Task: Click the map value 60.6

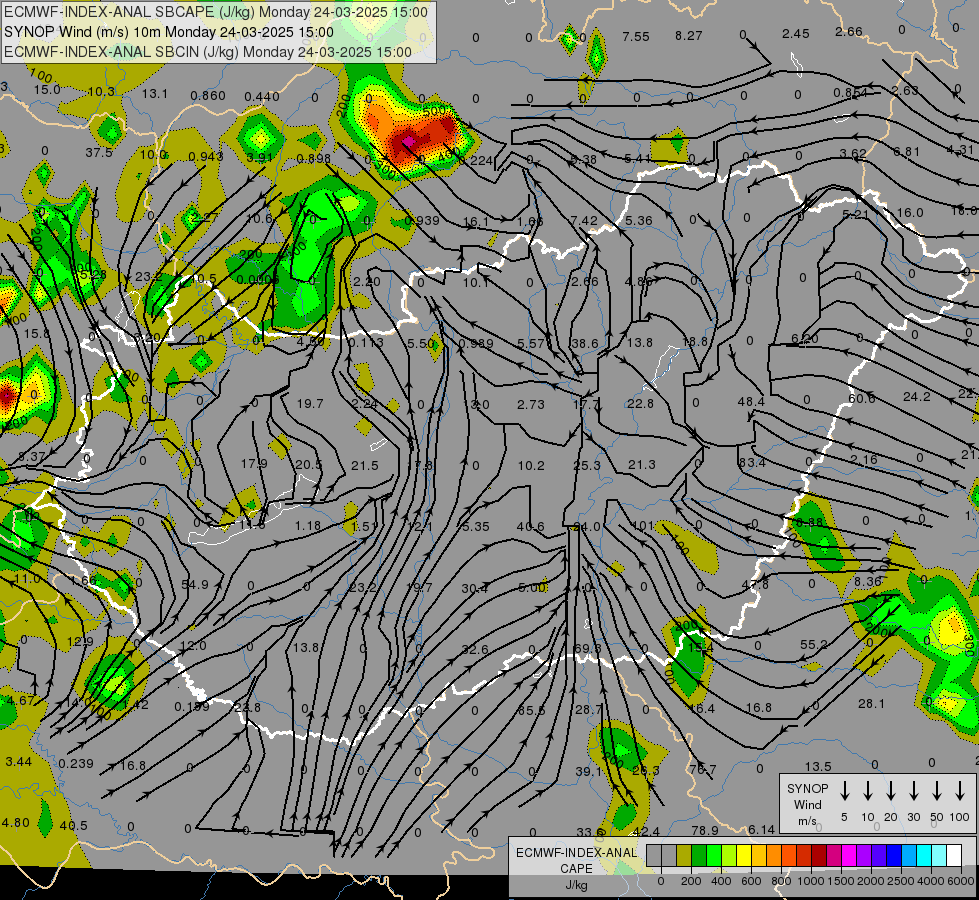Action: [x=862, y=398]
